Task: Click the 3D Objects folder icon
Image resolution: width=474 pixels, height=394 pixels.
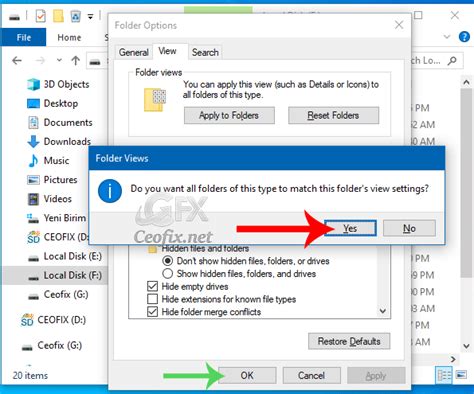Action: tap(33, 84)
